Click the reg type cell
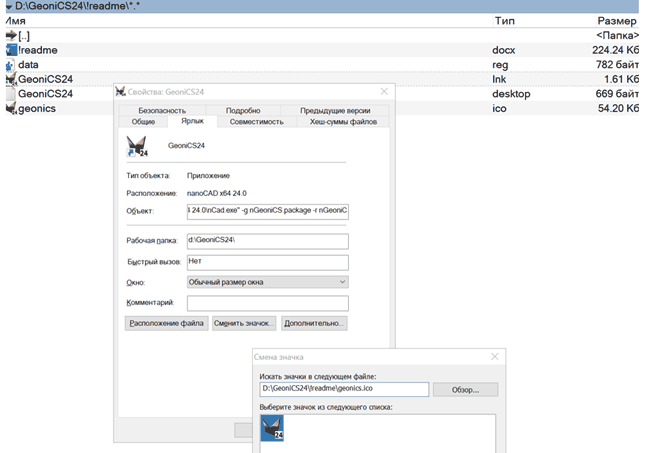646x453 pixels. pyautogui.click(x=500, y=65)
